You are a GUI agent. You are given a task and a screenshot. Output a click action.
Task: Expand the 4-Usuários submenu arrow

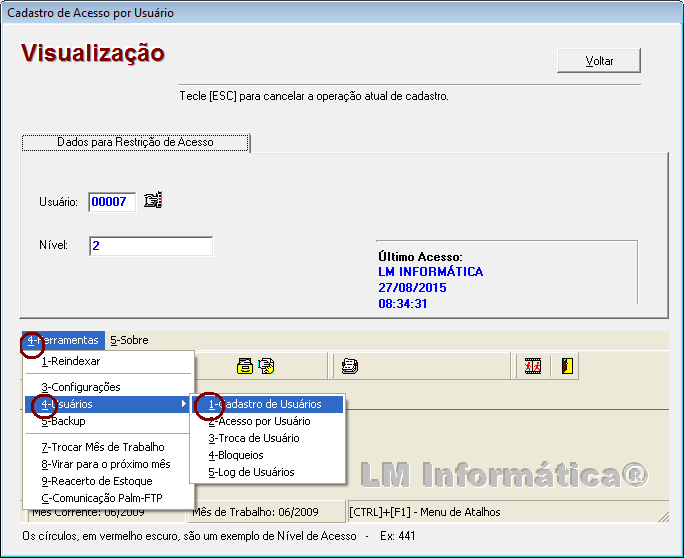183,404
